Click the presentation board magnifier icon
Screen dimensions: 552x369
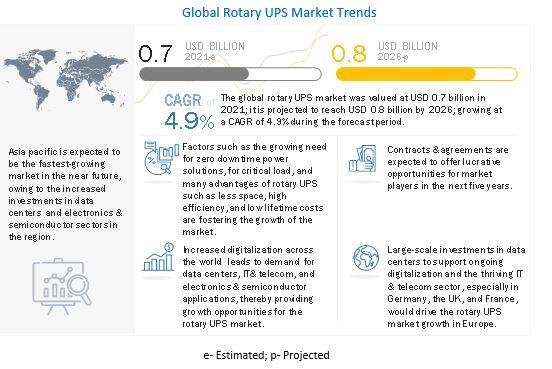pyautogui.click(x=62, y=286)
